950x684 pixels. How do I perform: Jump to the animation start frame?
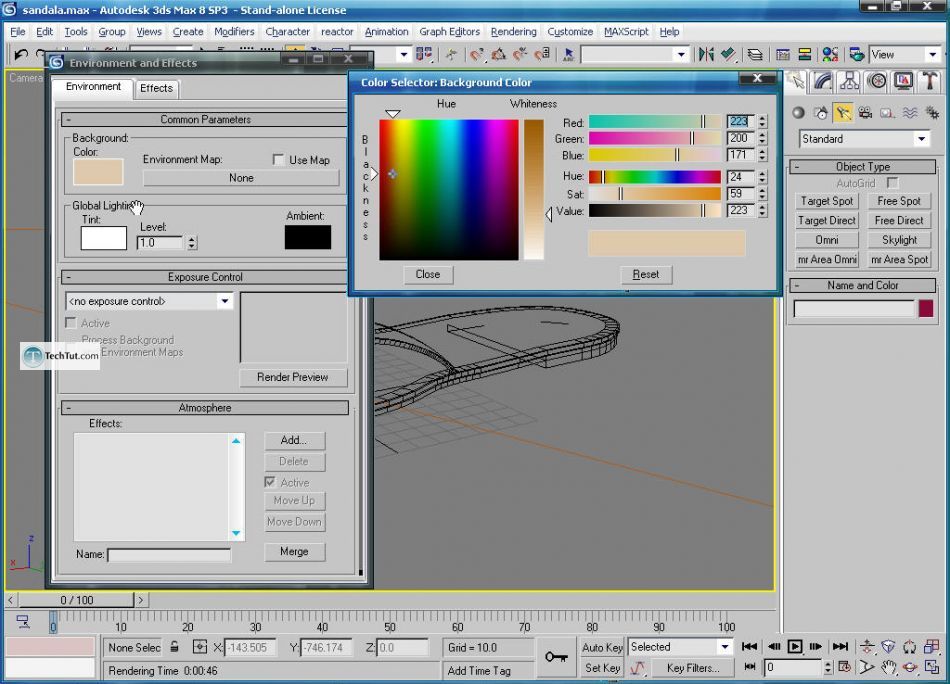point(749,646)
